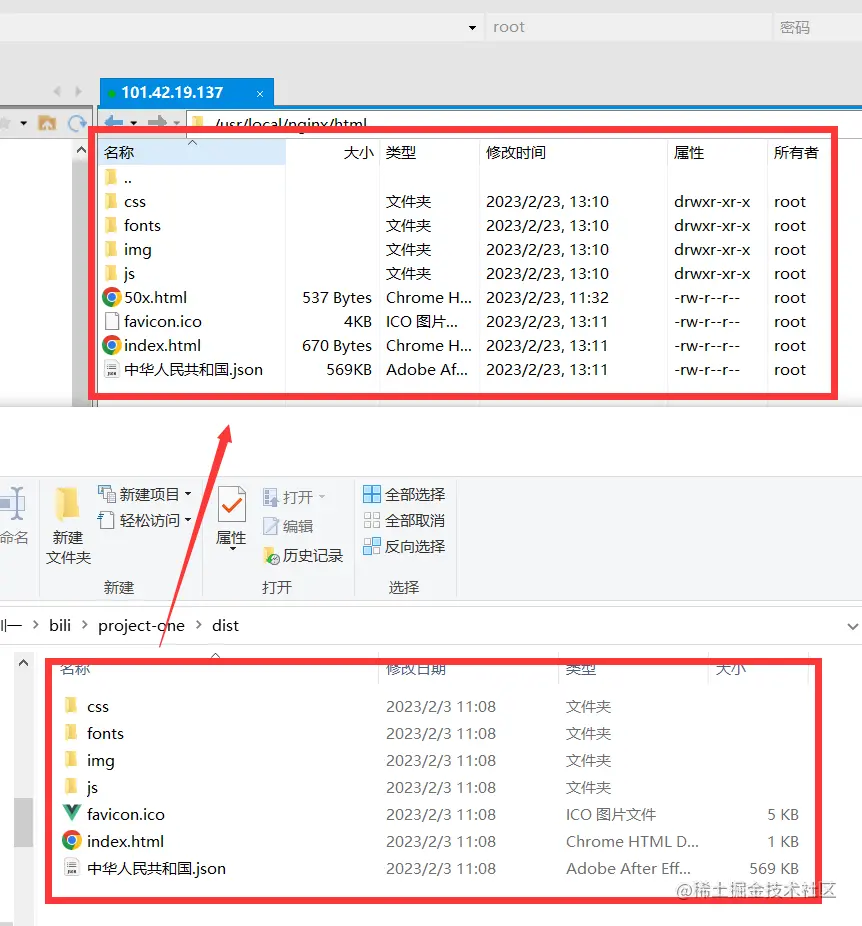Click the refresh icon in local pane toolbar

point(77,123)
